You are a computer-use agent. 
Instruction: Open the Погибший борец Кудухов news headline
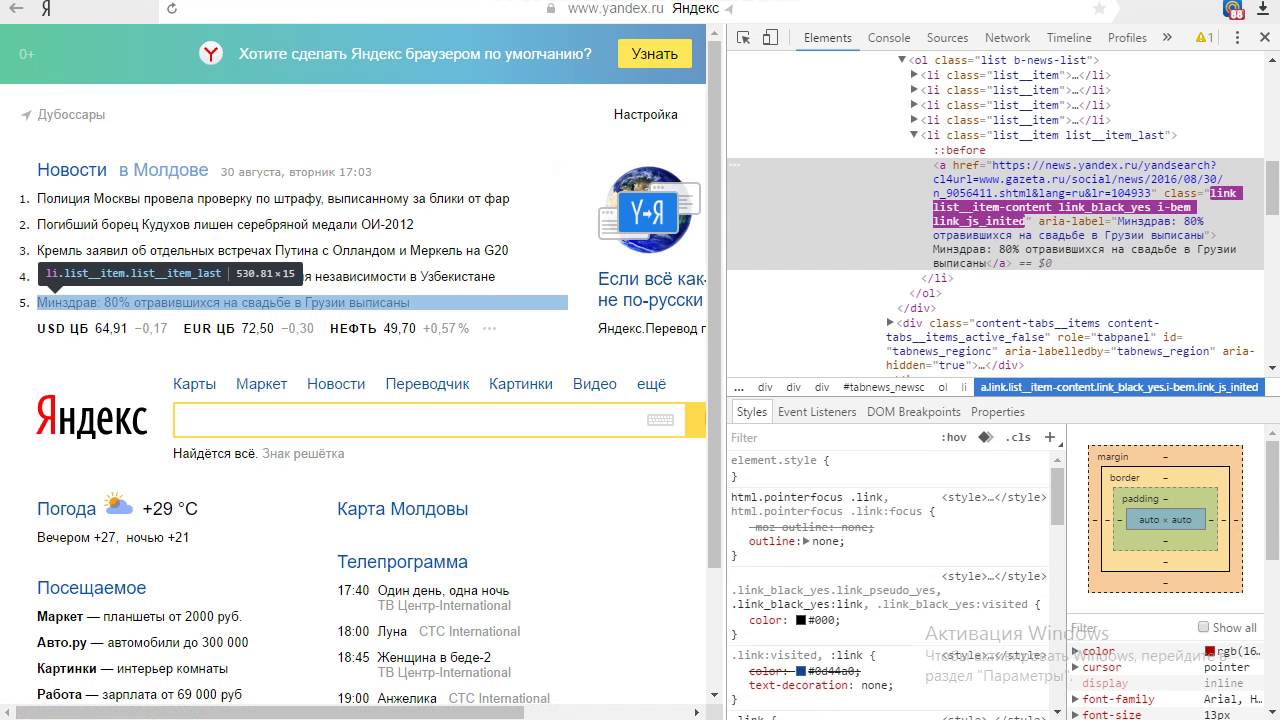tap(225, 224)
